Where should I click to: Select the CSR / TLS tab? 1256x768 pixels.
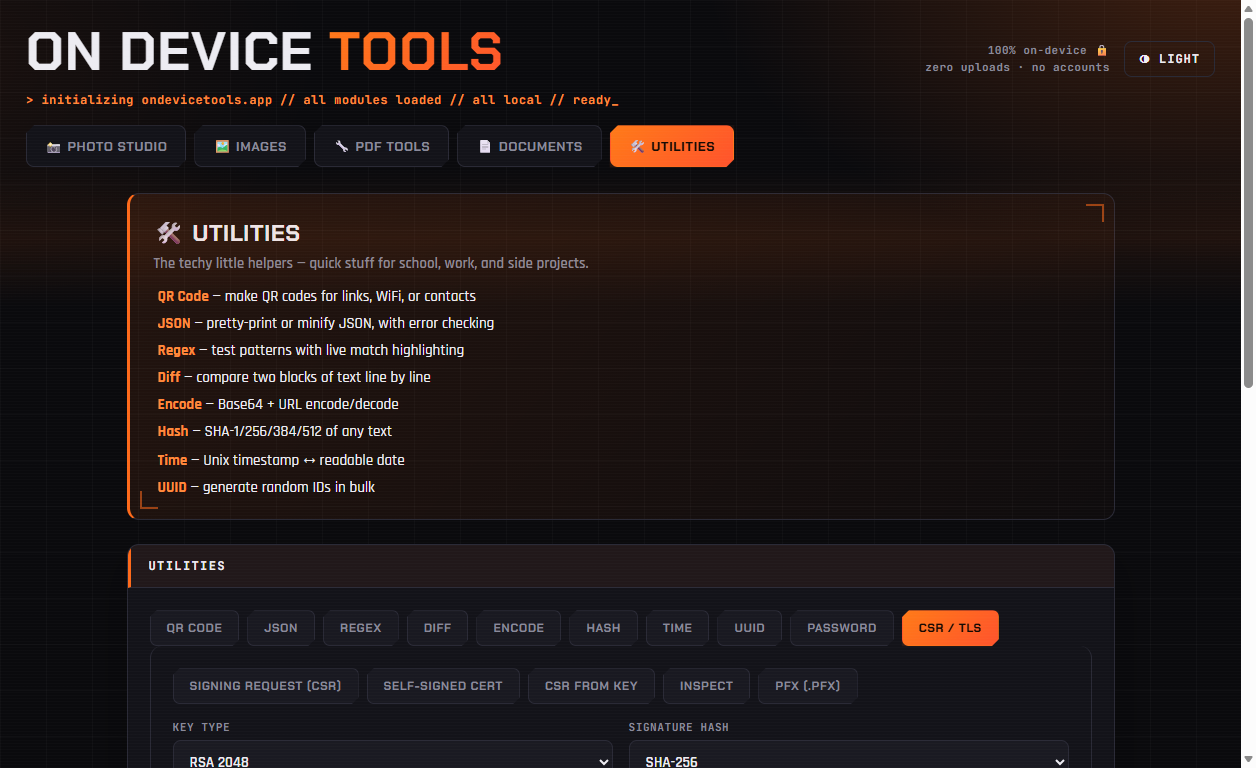[950, 628]
